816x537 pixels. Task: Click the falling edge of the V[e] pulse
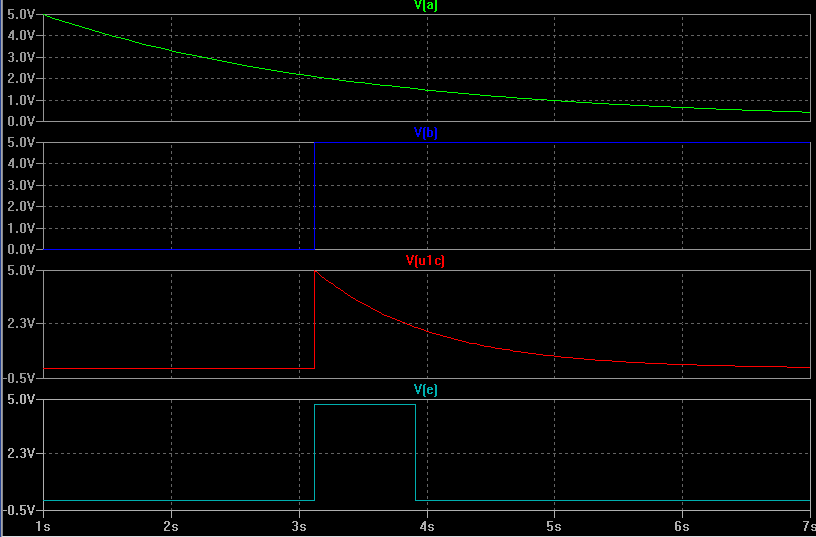coord(415,452)
